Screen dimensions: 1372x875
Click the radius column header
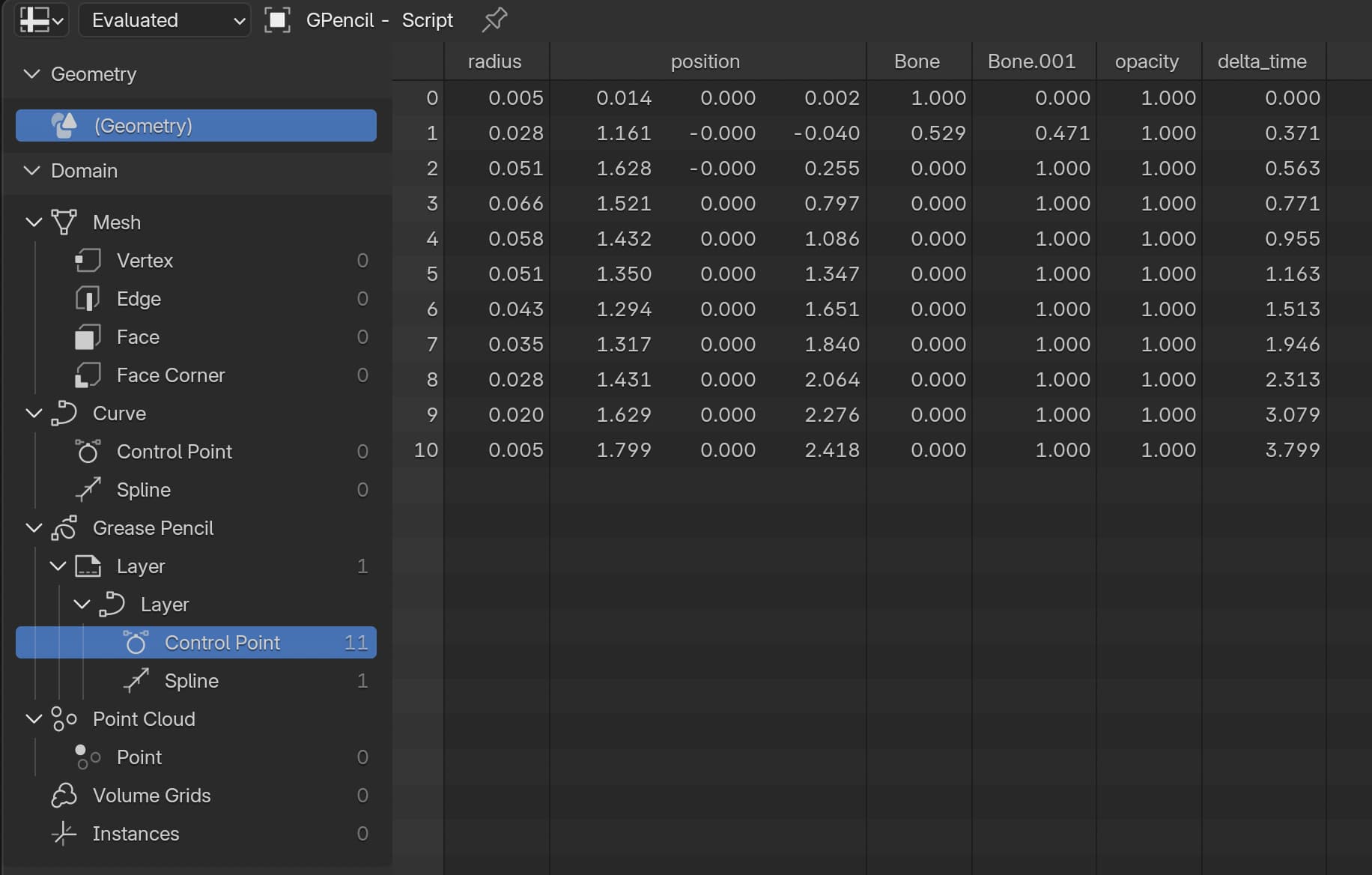496,61
